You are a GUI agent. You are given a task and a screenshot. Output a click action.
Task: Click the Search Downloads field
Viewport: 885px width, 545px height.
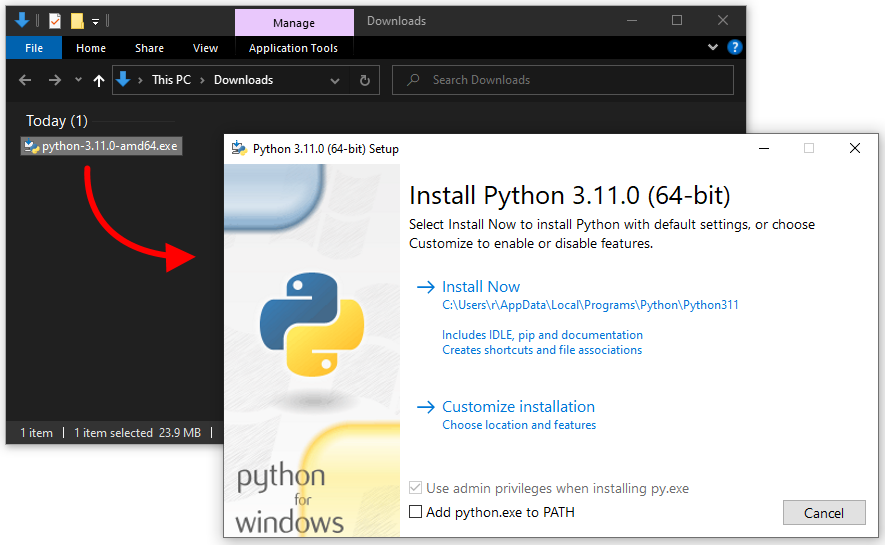click(563, 80)
